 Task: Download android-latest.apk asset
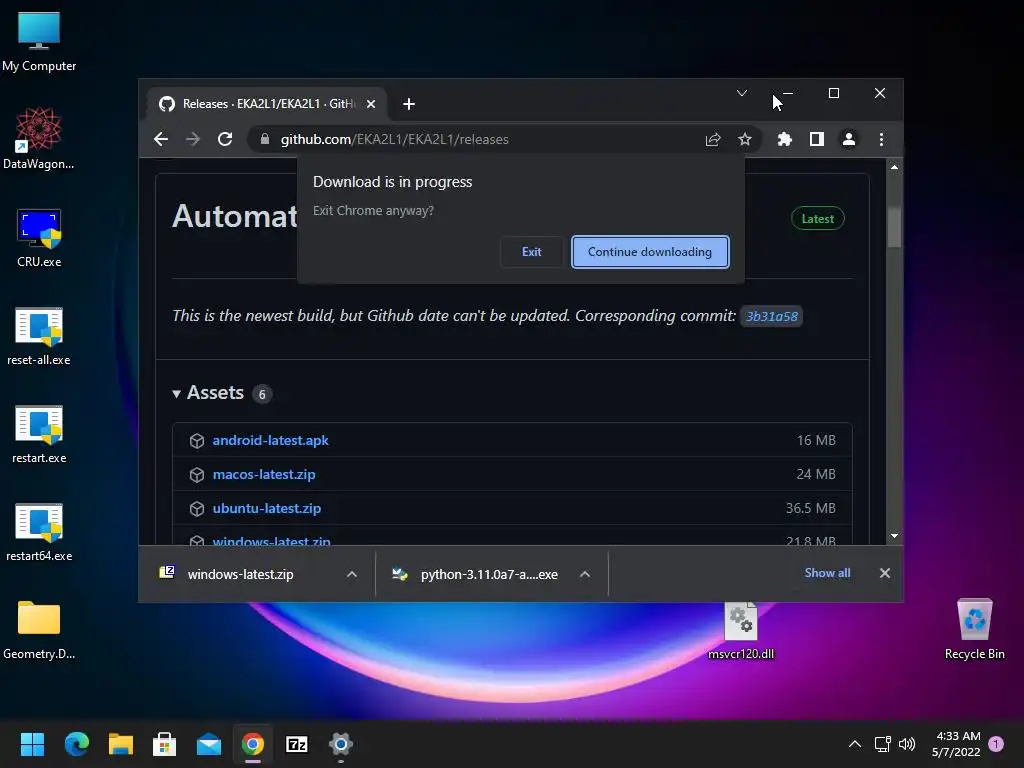coord(270,441)
